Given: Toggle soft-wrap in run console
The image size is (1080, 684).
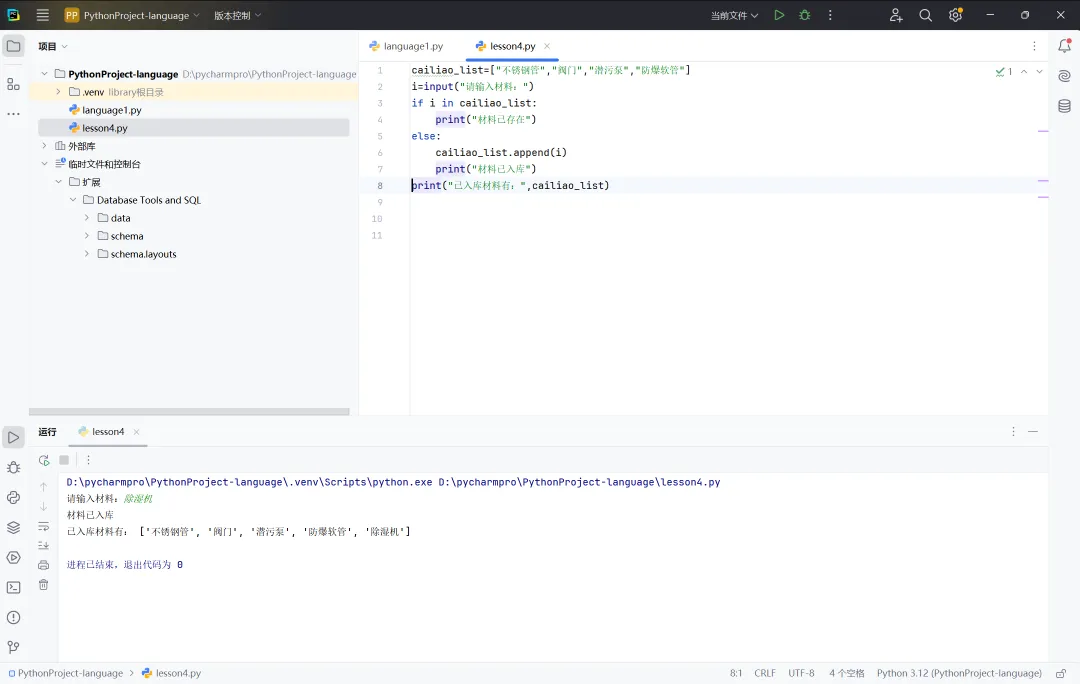Looking at the screenshot, I should (43, 526).
